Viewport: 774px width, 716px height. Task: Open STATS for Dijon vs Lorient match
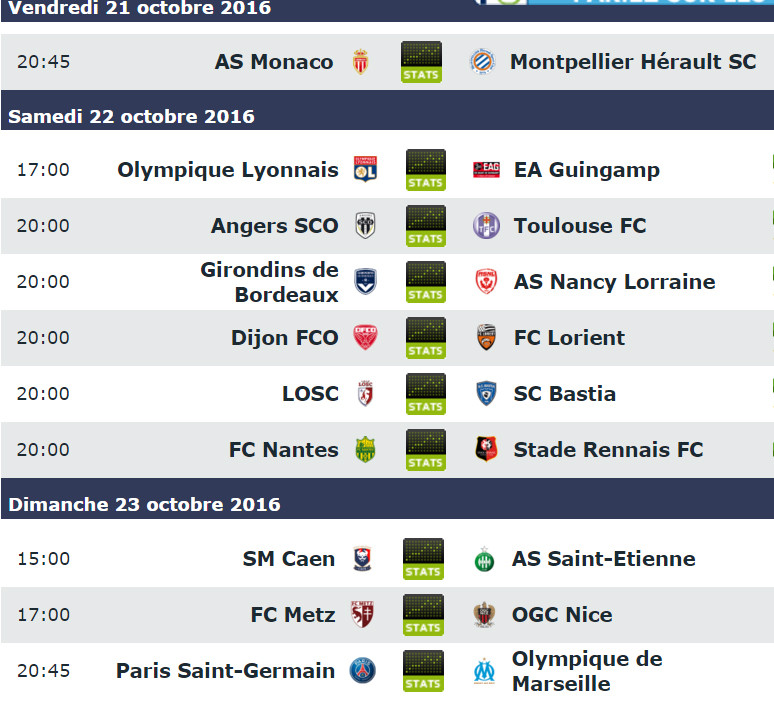pyautogui.click(x=426, y=338)
